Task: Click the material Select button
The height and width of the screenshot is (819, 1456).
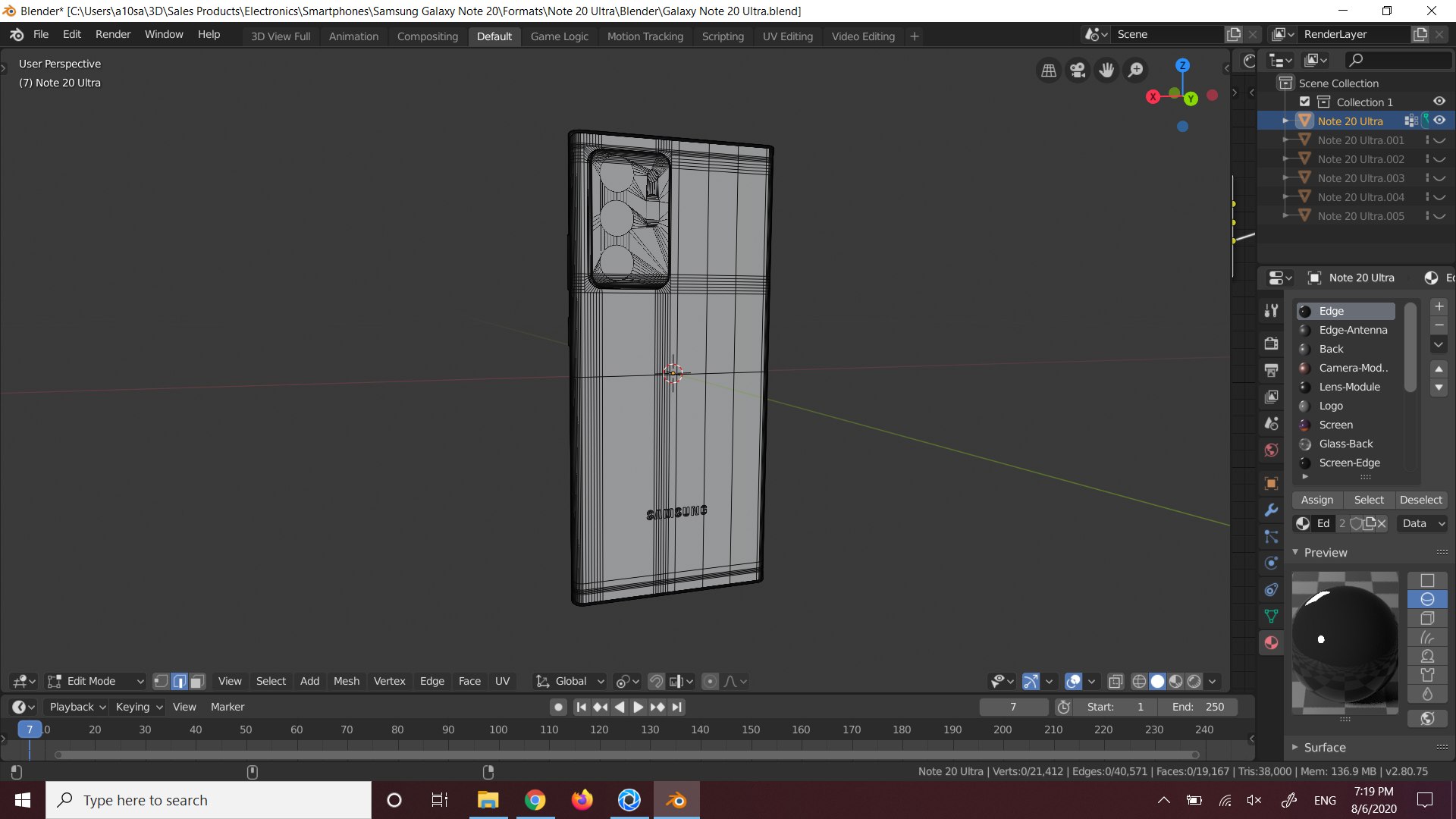Action: pyautogui.click(x=1369, y=500)
